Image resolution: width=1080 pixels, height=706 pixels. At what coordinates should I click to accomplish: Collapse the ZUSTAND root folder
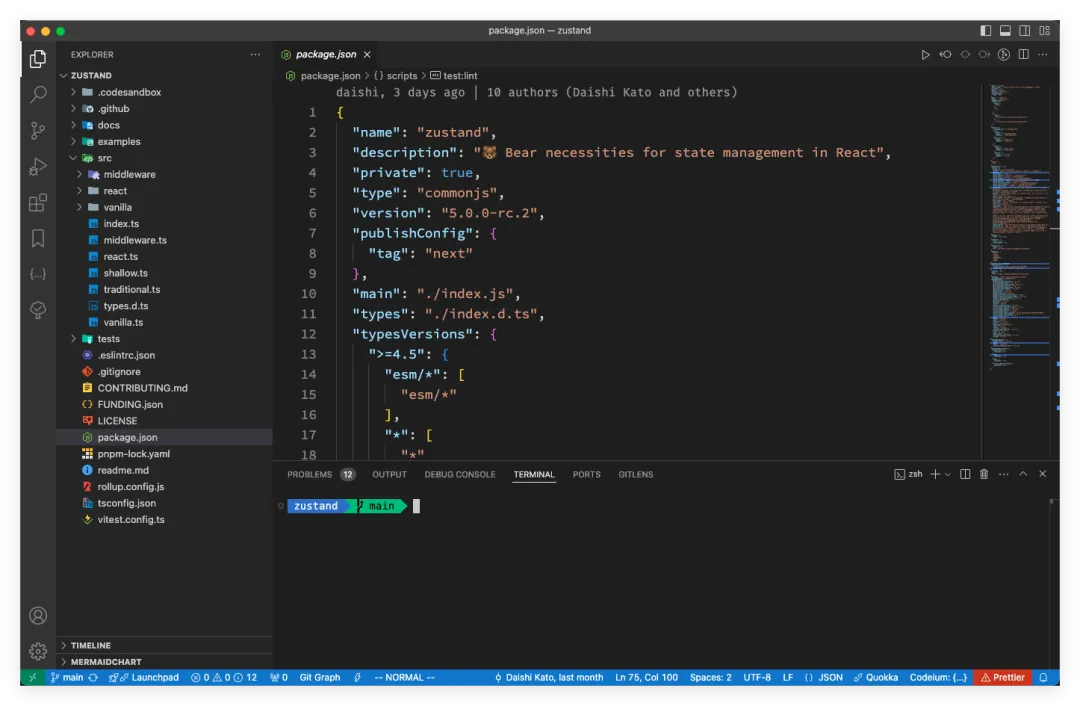[164, 75]
